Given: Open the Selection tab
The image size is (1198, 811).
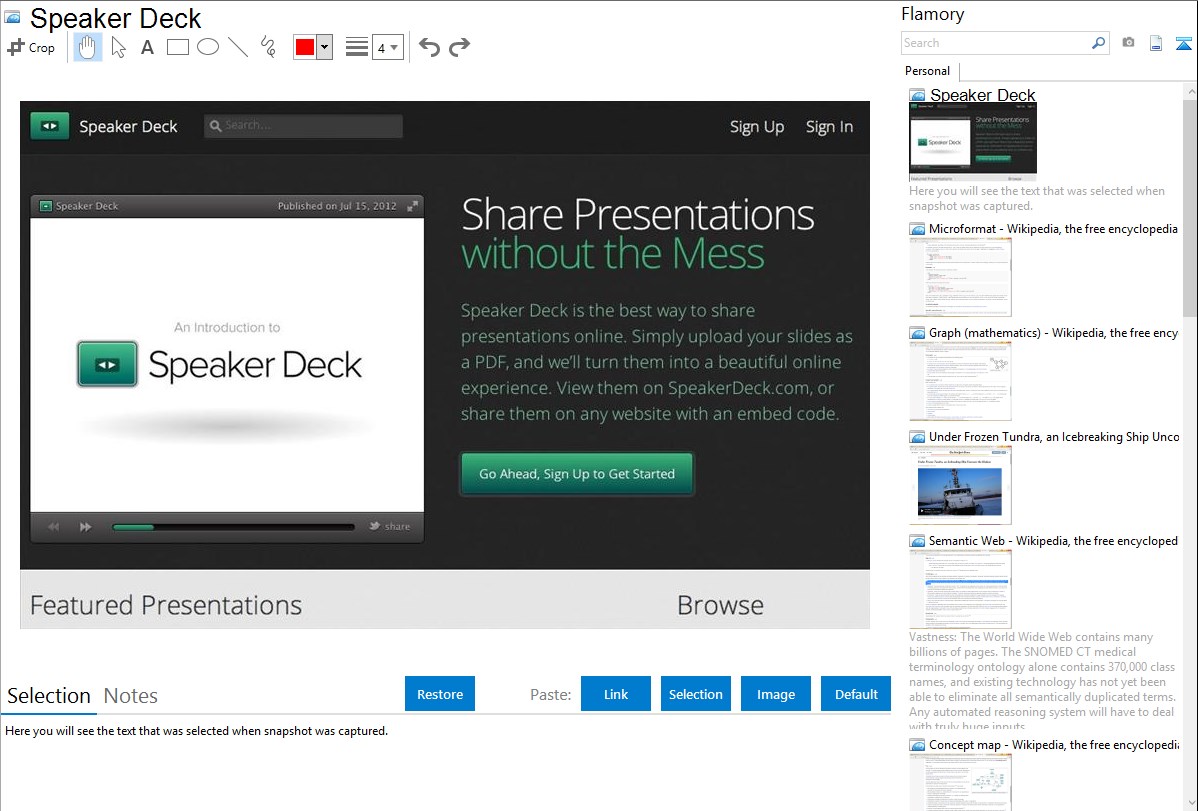Looking at the screenshot, I should [49, 696].
